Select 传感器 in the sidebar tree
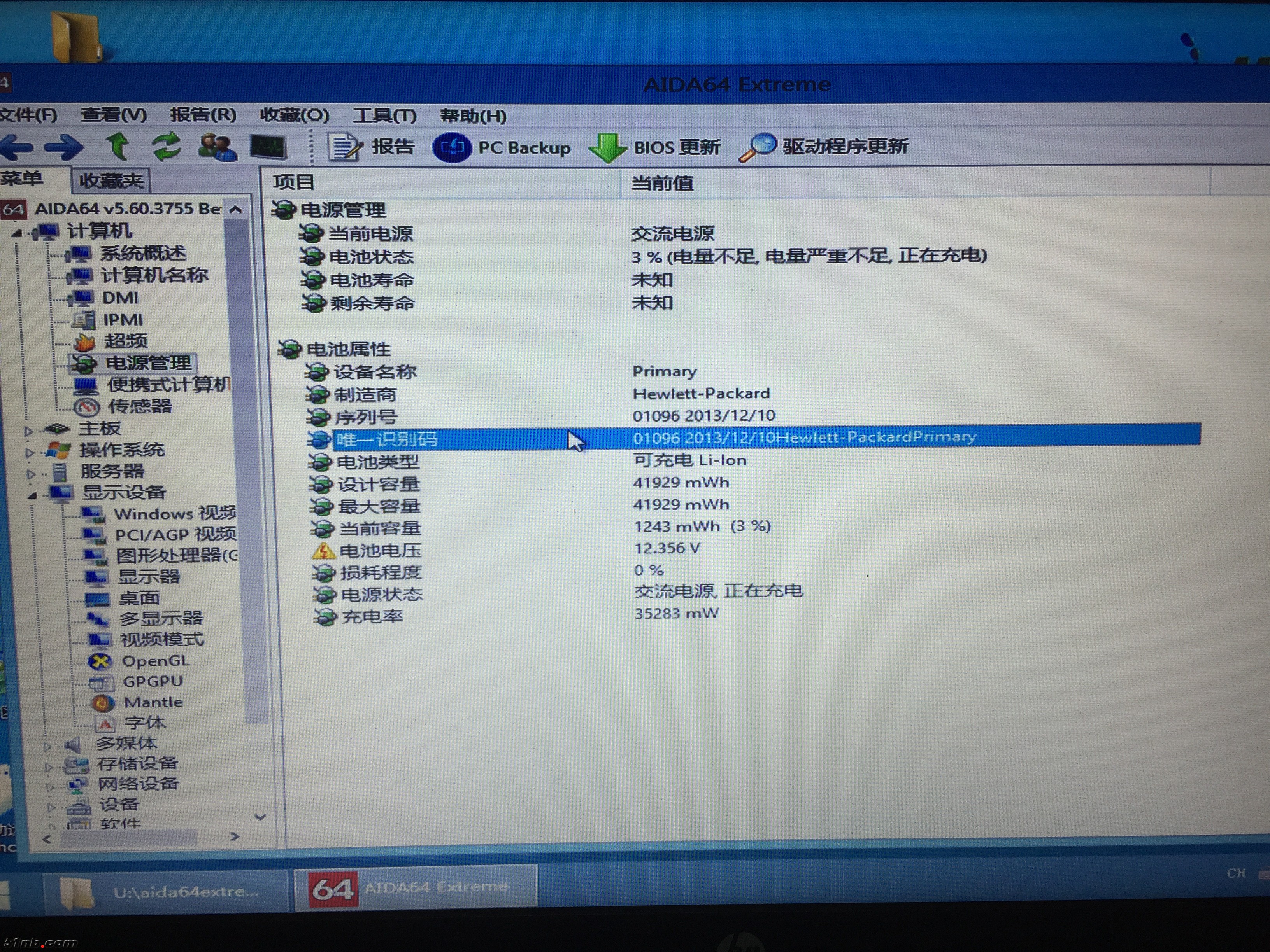The width and height of the screenshot is (1270, 952). coord(140,407)
